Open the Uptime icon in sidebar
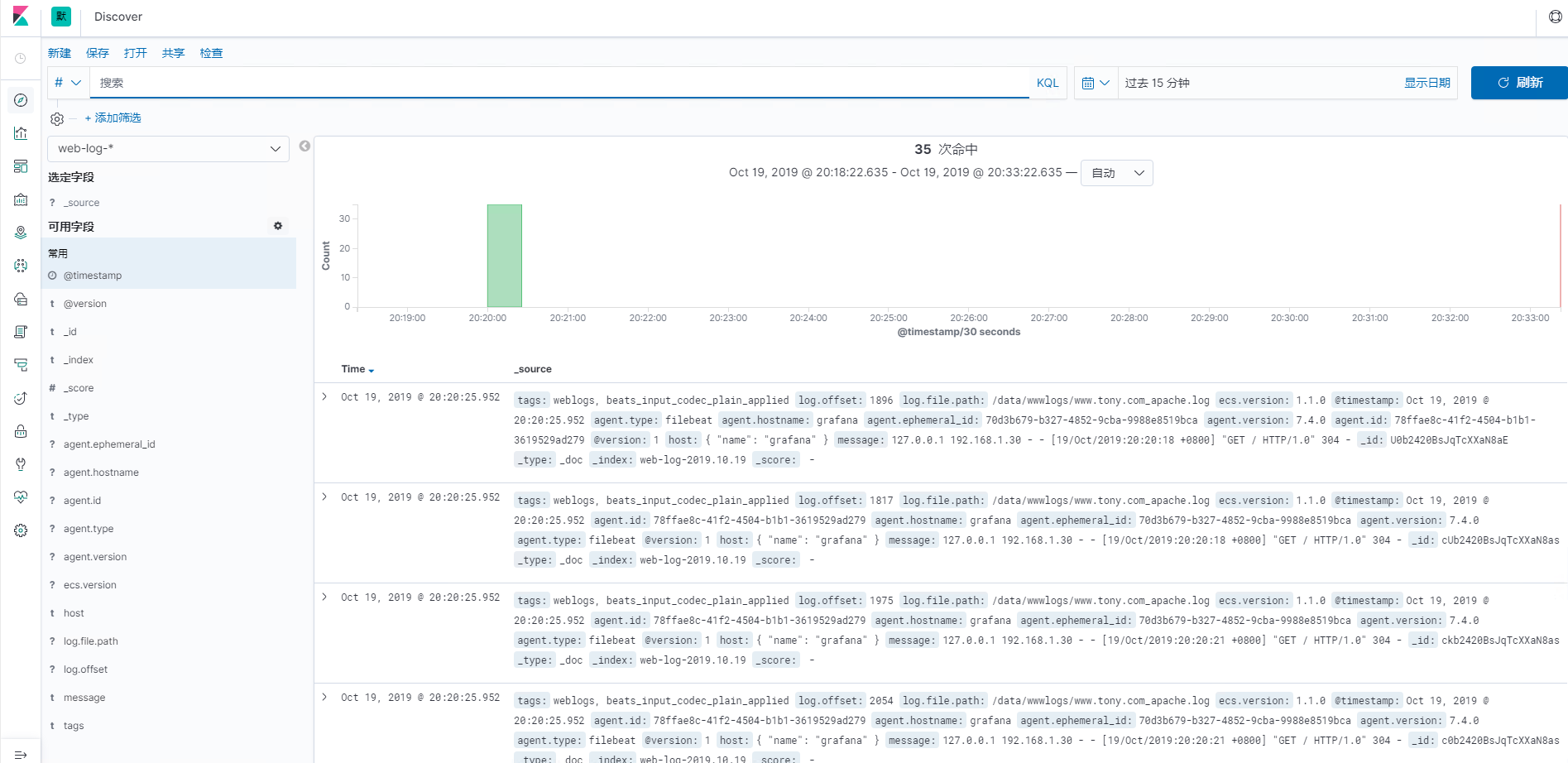 (x=21, y=398)
